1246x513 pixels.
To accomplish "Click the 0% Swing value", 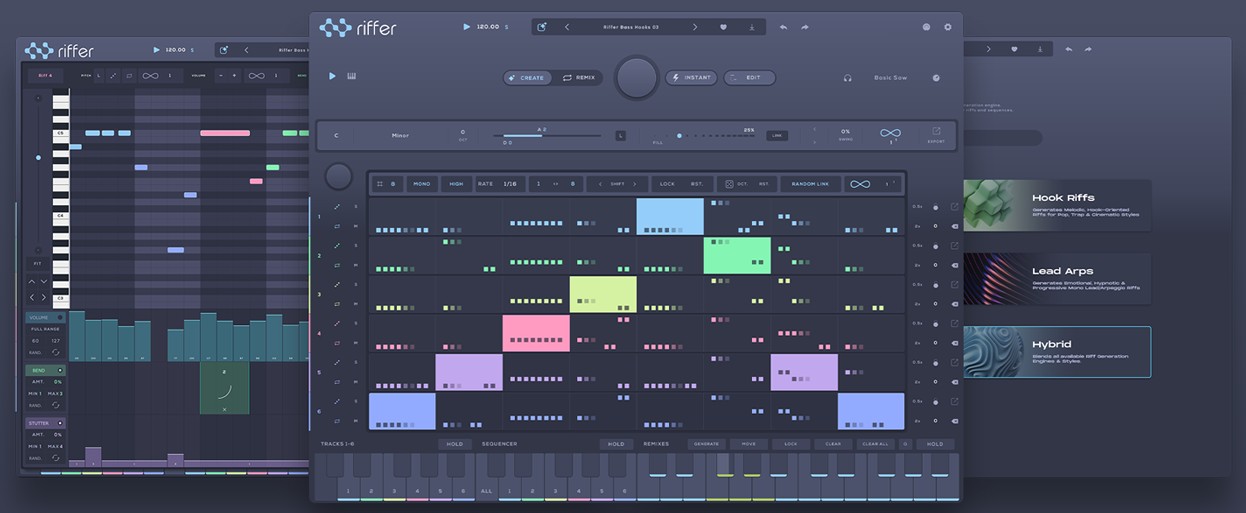I will [845, 131].
